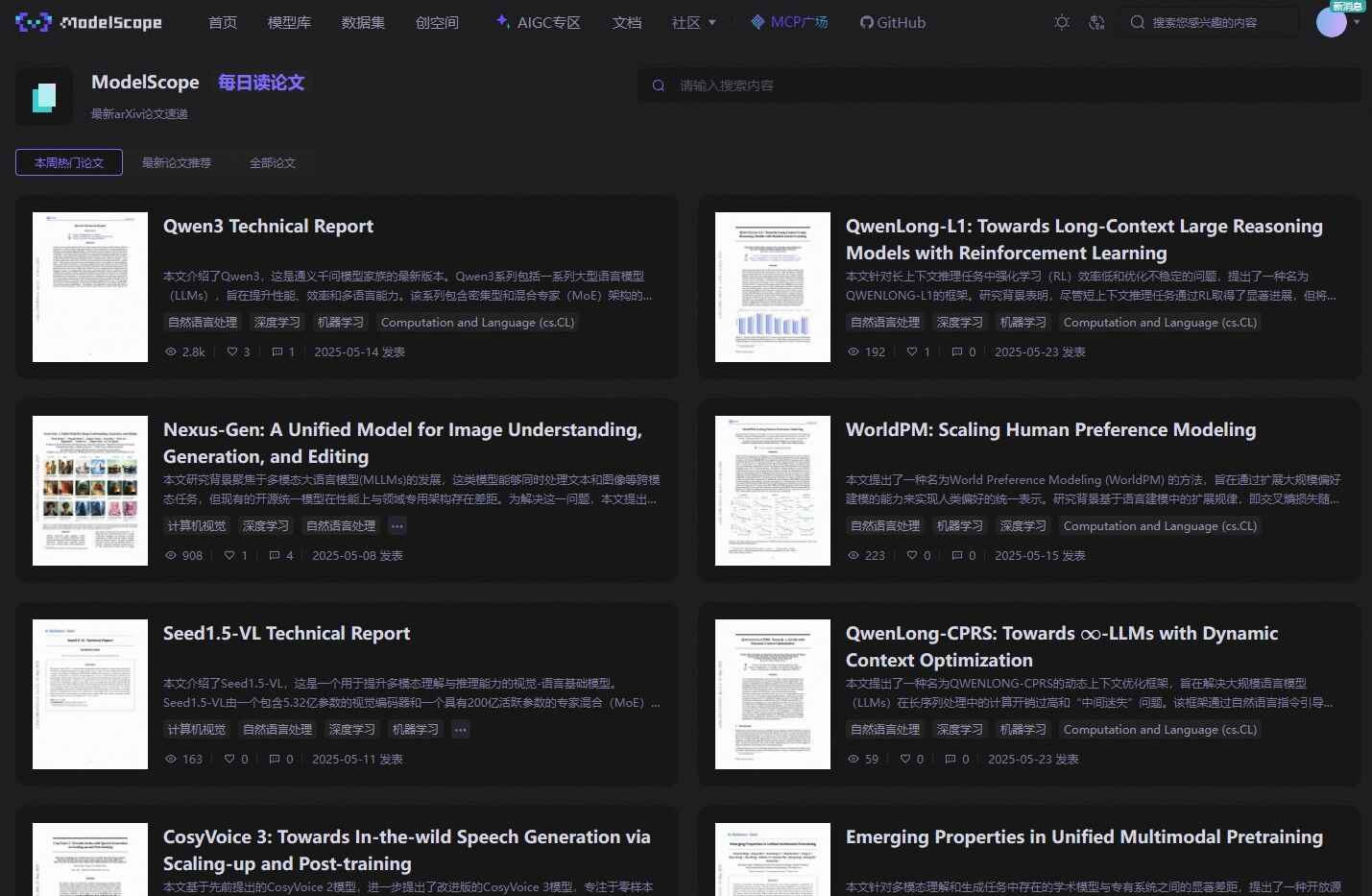Open the Qwen3 Technical Report thumbnail

(90, 287)
